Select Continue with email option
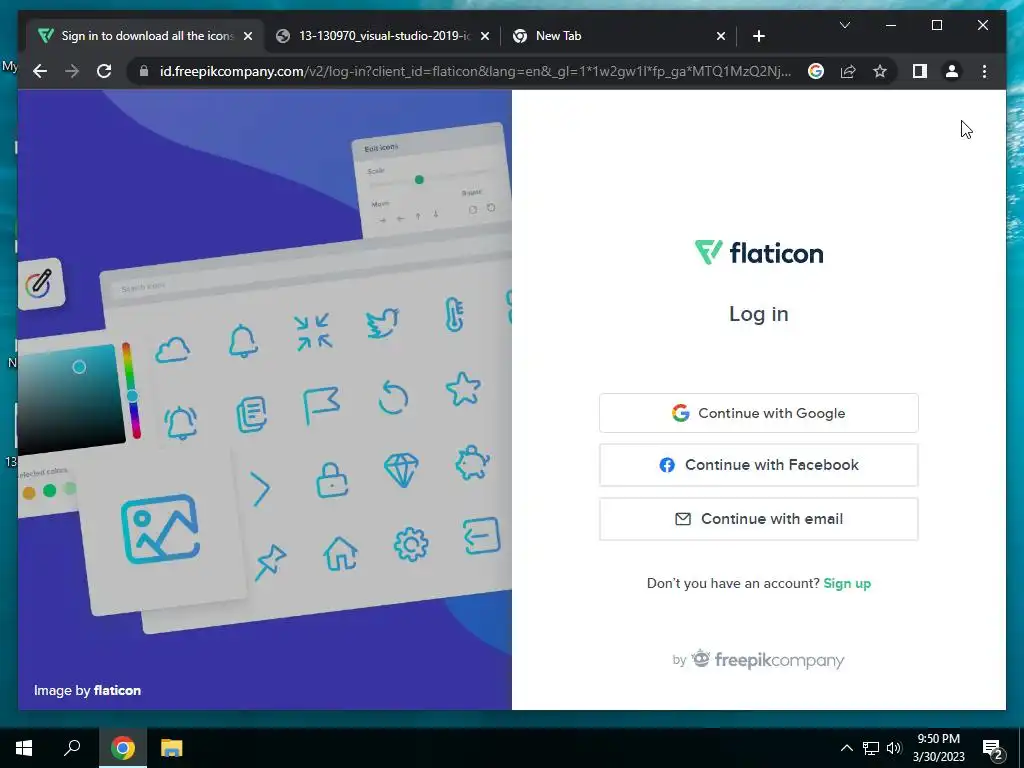 point(758,519)
